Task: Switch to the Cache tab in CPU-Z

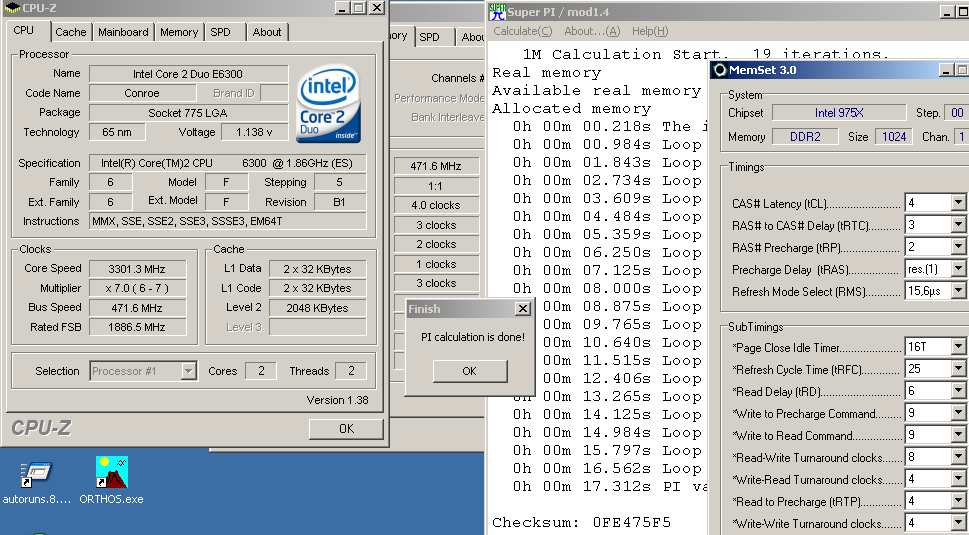Action: [x=70, y=32]
